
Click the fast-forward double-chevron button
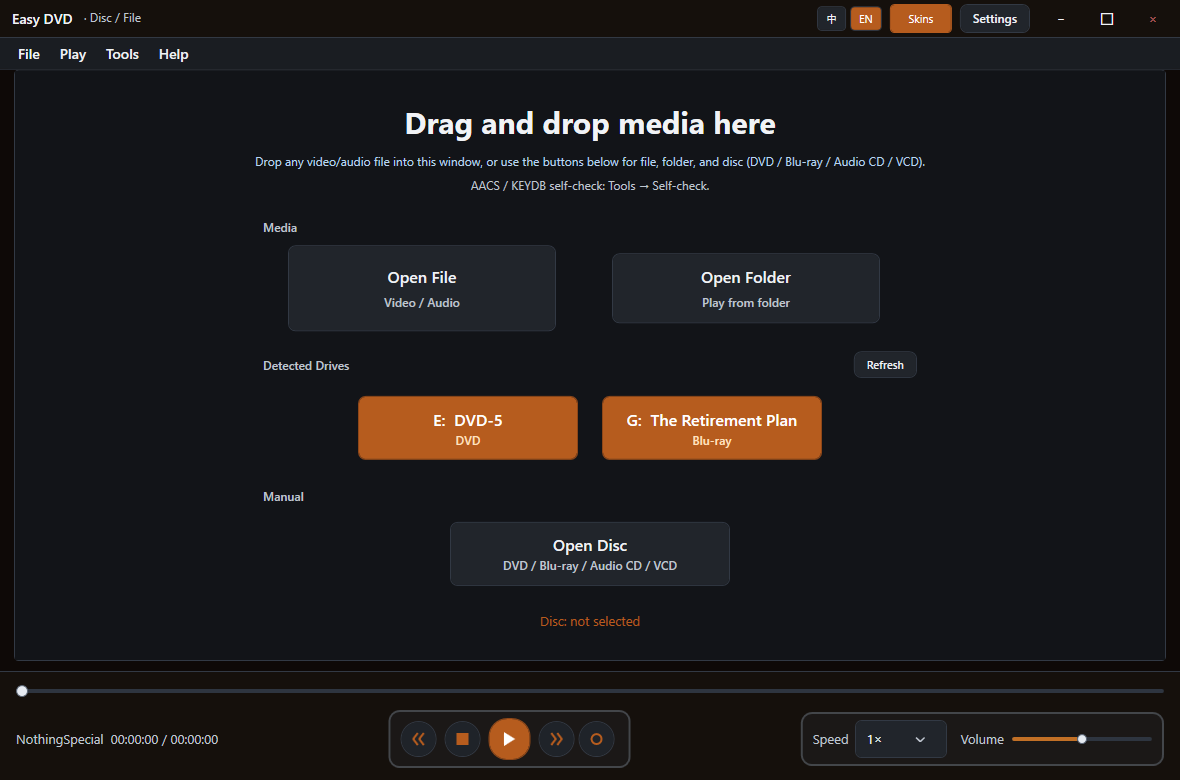pyautogui.click(x=556, y=739)
